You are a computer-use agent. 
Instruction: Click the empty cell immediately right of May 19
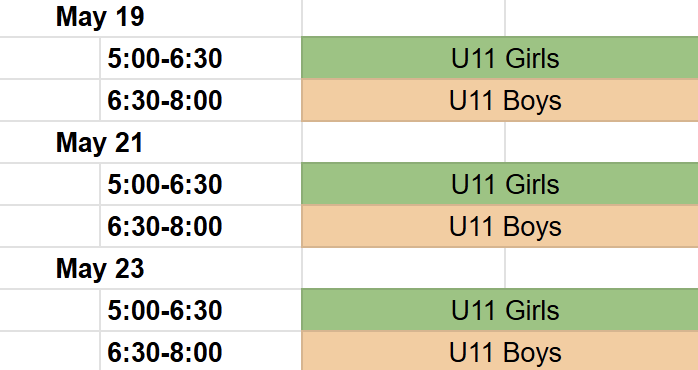coord(403,18)
